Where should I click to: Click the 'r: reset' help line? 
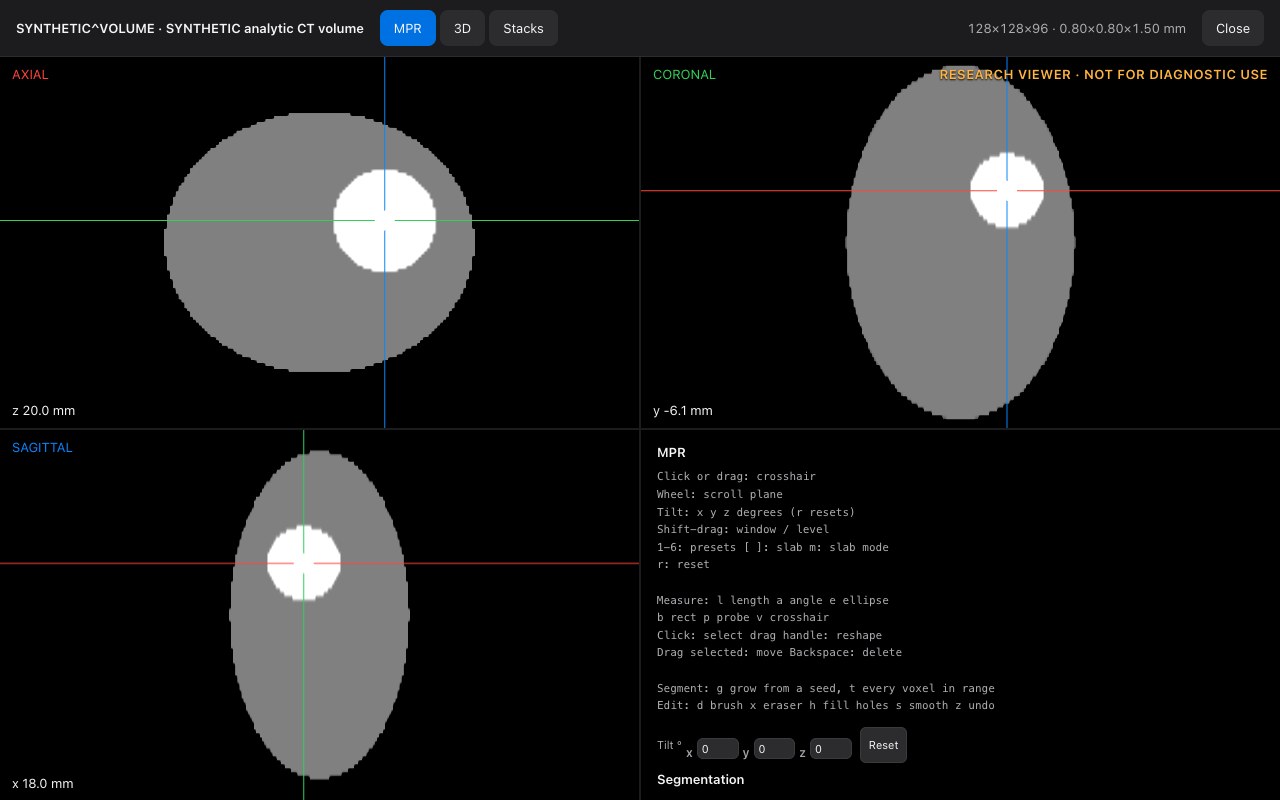[x=683, y=564]
